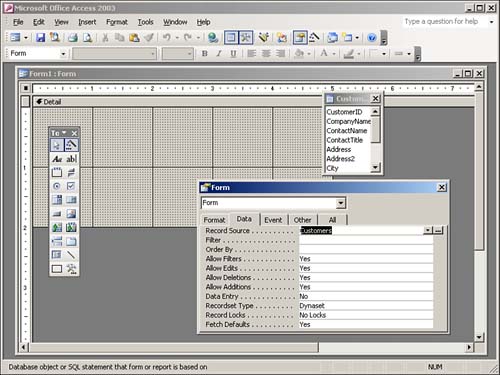Image resolution: width=500 pixels, height=375 pixels.
Task: Expand the View button dropdown arrow
Action: click(26, 37)
